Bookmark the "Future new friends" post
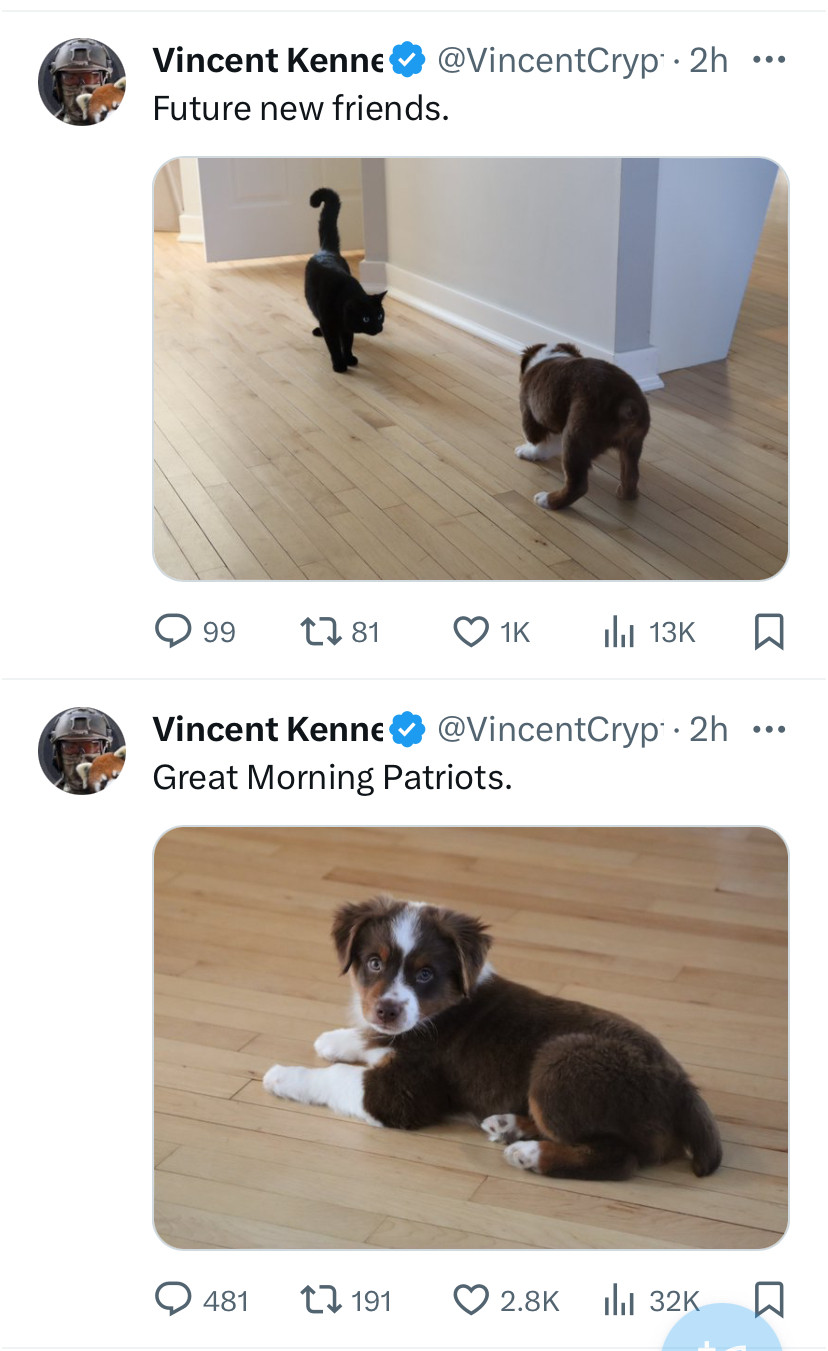Viewport: 828px width, 1351px height. [x=768, y=631]
